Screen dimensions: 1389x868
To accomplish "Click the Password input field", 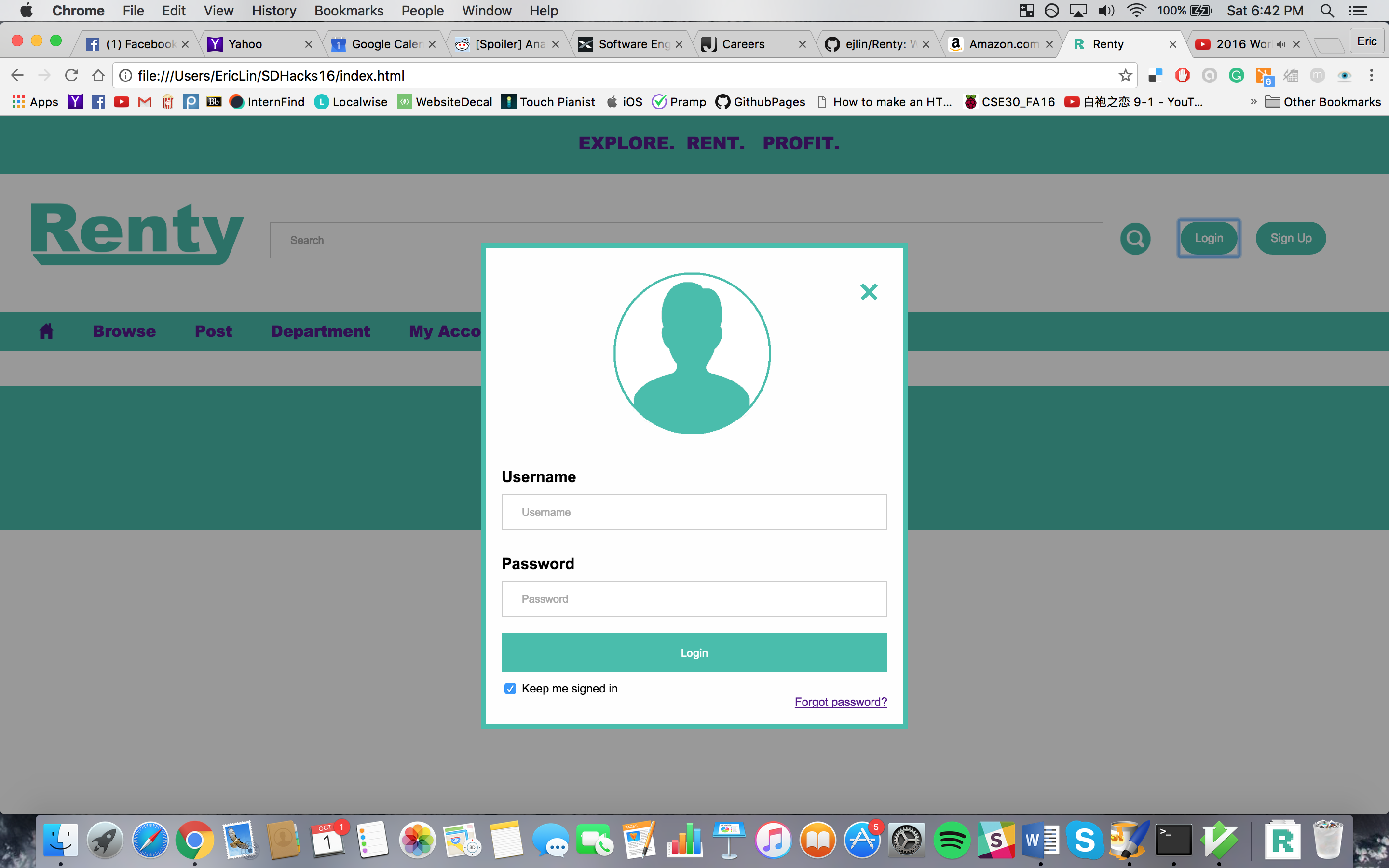I will point(694,599).
